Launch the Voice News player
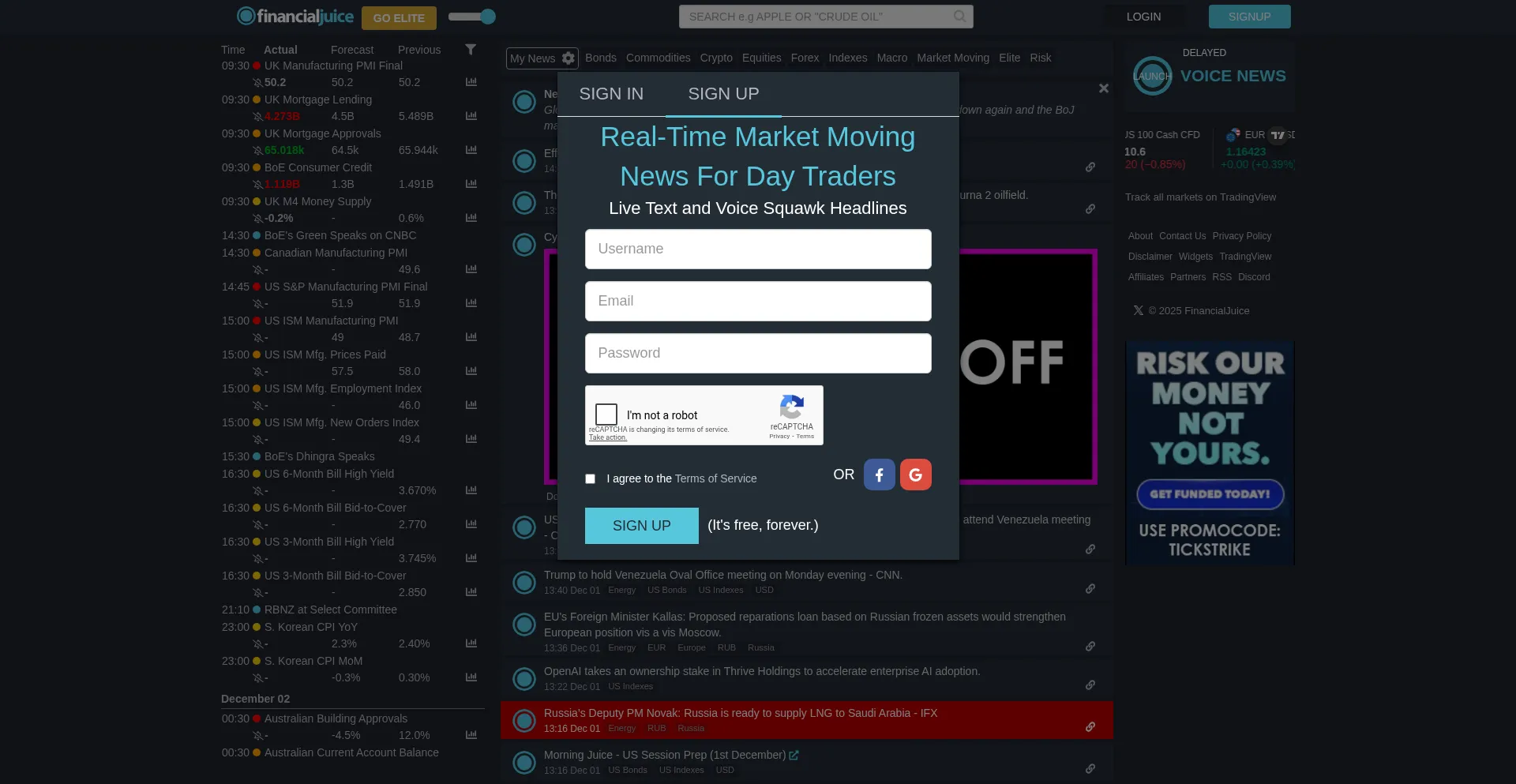This screenshot has height=784, width=1516. [1152, 77]
